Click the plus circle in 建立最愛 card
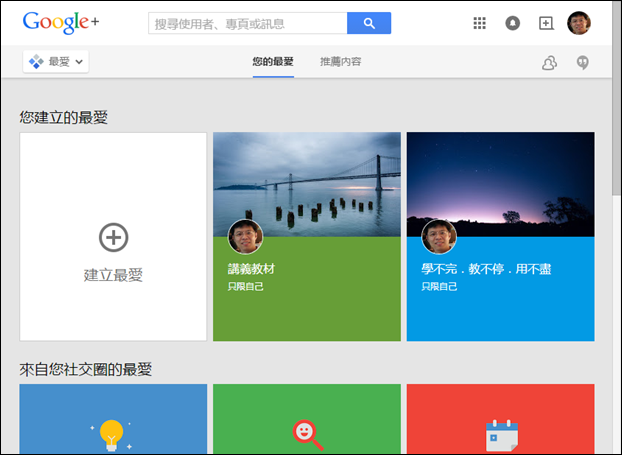Image resolution: width=622 pixels, height=455 pixels. pos(113,237)
